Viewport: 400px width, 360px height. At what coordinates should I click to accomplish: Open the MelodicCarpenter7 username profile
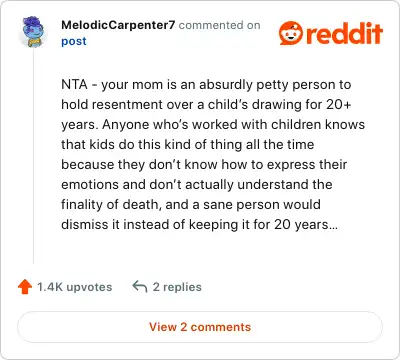click(x=118, y=25)
